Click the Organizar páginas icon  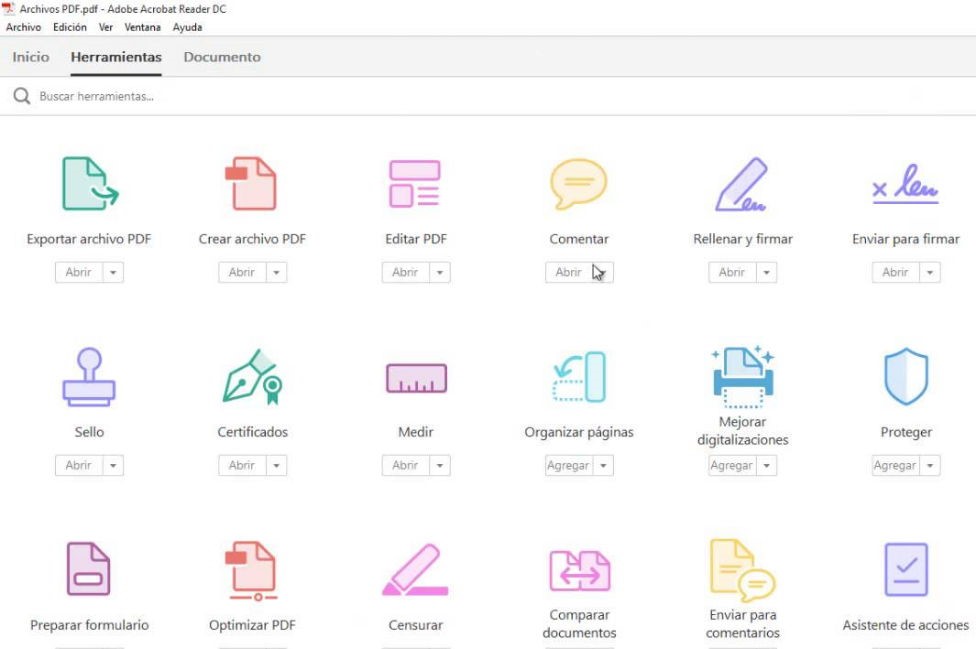(x=579, y=377)
